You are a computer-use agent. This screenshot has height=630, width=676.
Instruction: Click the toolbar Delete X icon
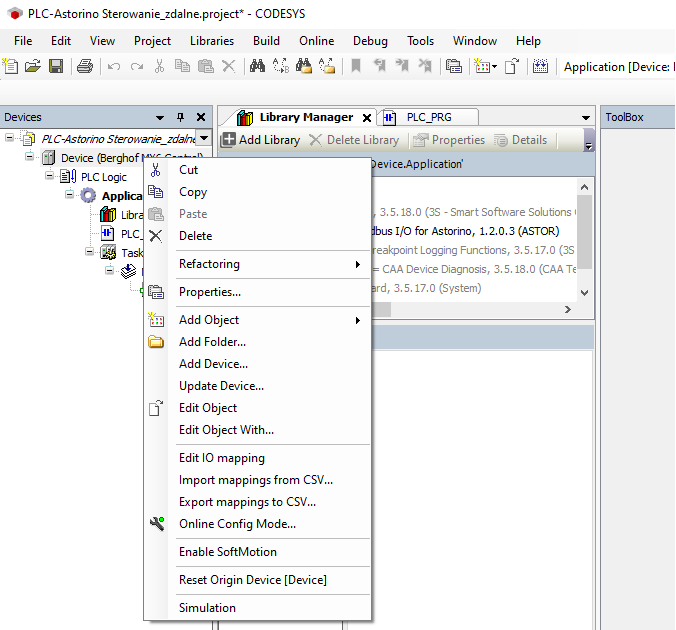click(x=228, y=66)
